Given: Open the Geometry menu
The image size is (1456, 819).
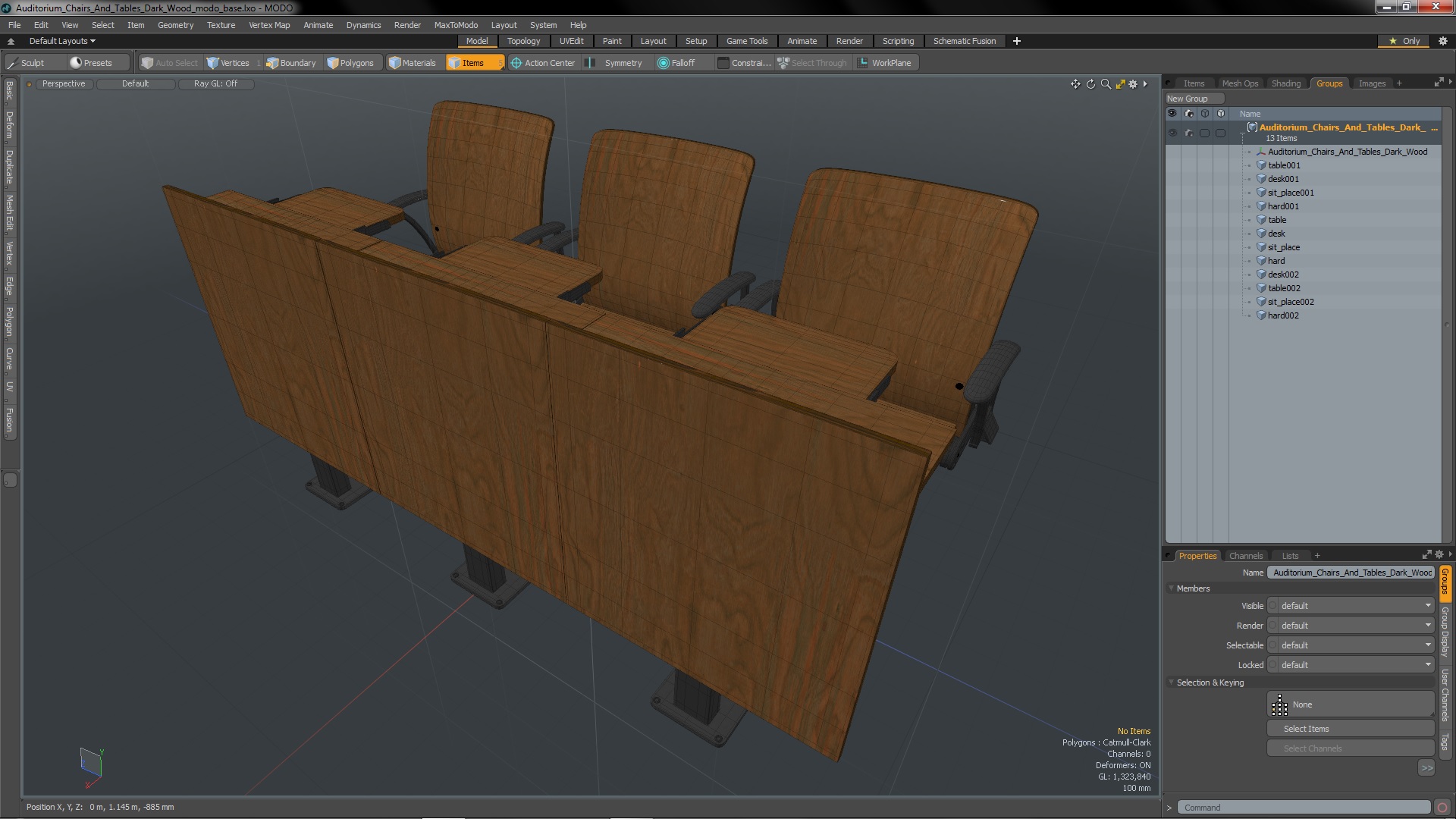Looking at the screenshot, I should (x=175, y=25).
